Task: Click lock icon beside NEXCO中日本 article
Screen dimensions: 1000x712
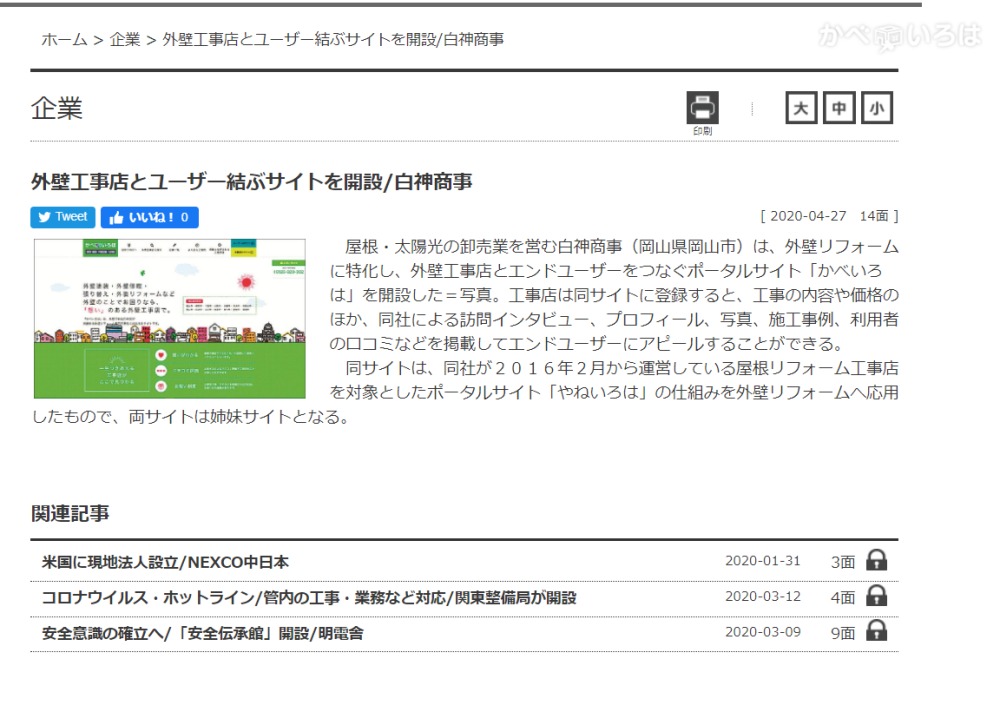Action: tap(877, 561)
